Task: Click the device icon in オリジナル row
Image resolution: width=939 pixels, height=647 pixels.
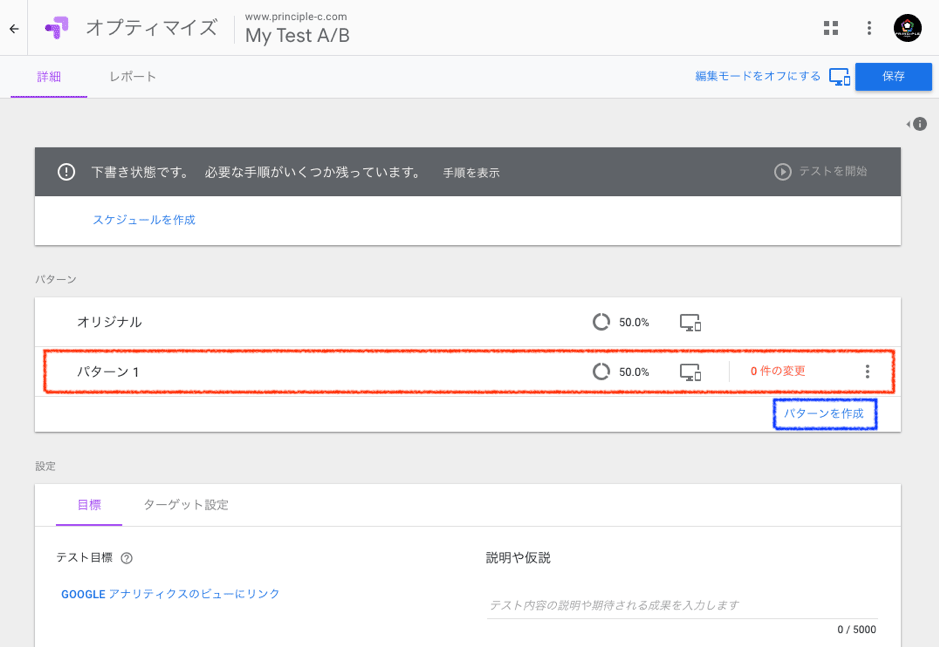Action: point(690,322)
